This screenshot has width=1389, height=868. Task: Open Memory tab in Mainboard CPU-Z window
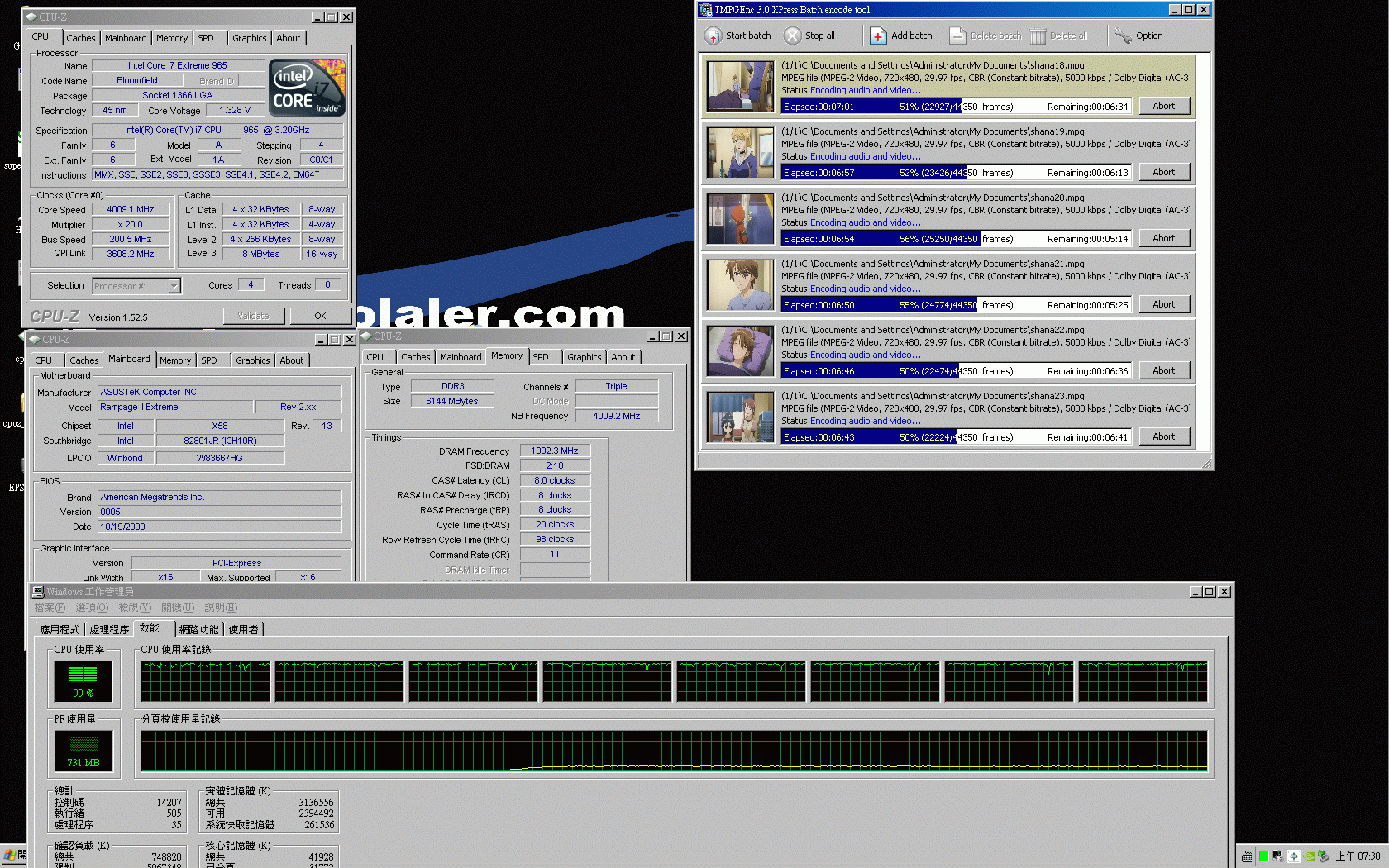[175, 360]
